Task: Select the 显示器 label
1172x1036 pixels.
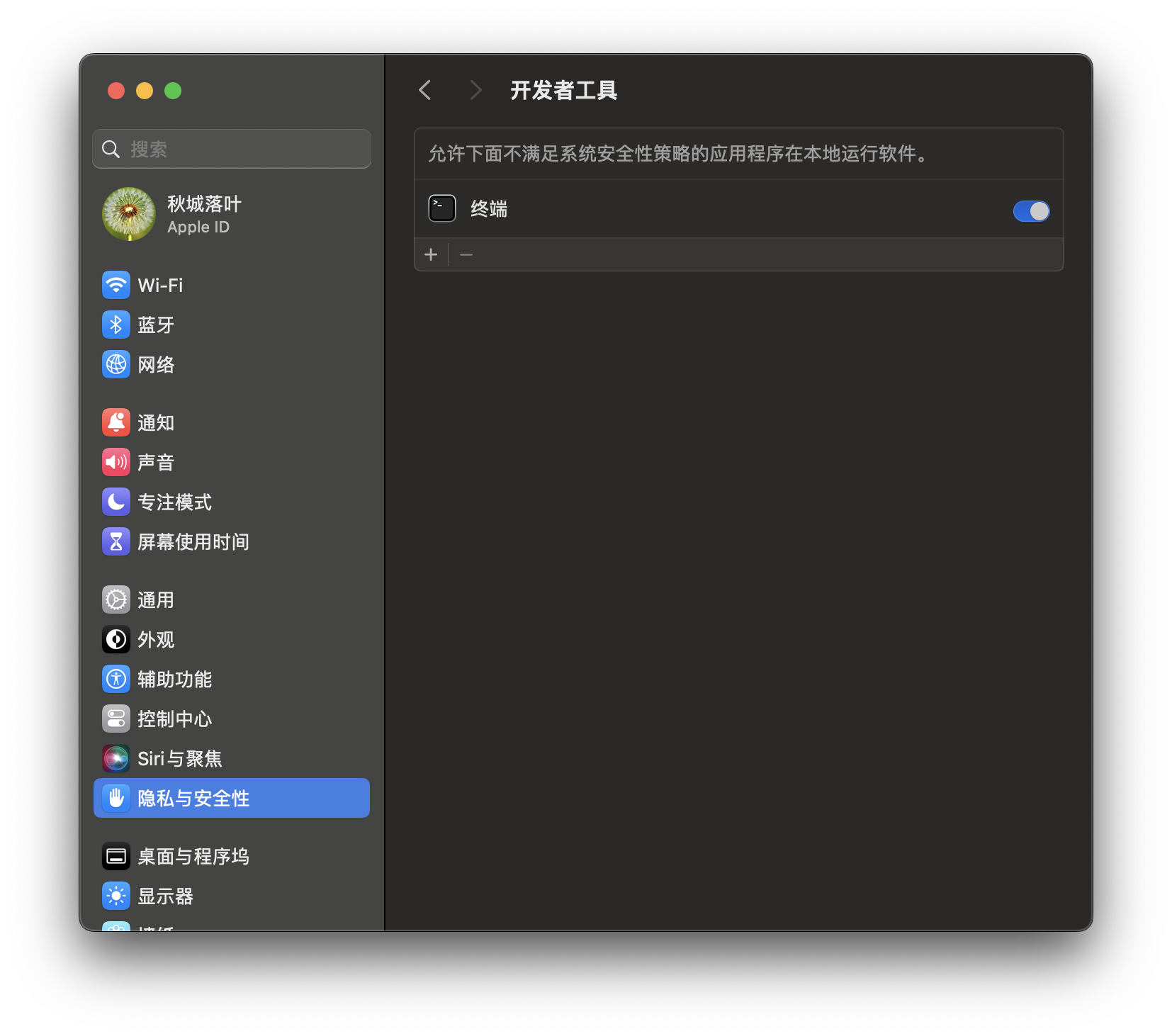Action: tap(165, 896)
